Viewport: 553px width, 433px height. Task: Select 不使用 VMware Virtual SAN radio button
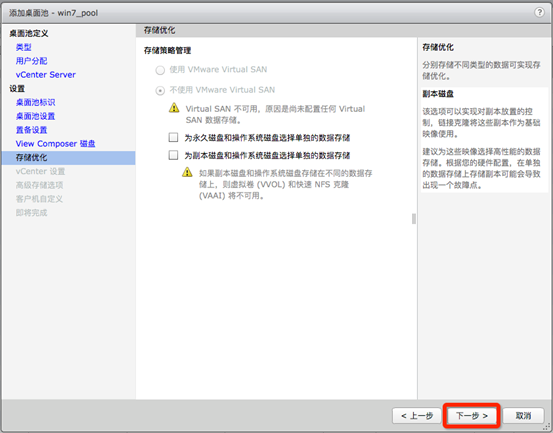[x=160, y=91]
